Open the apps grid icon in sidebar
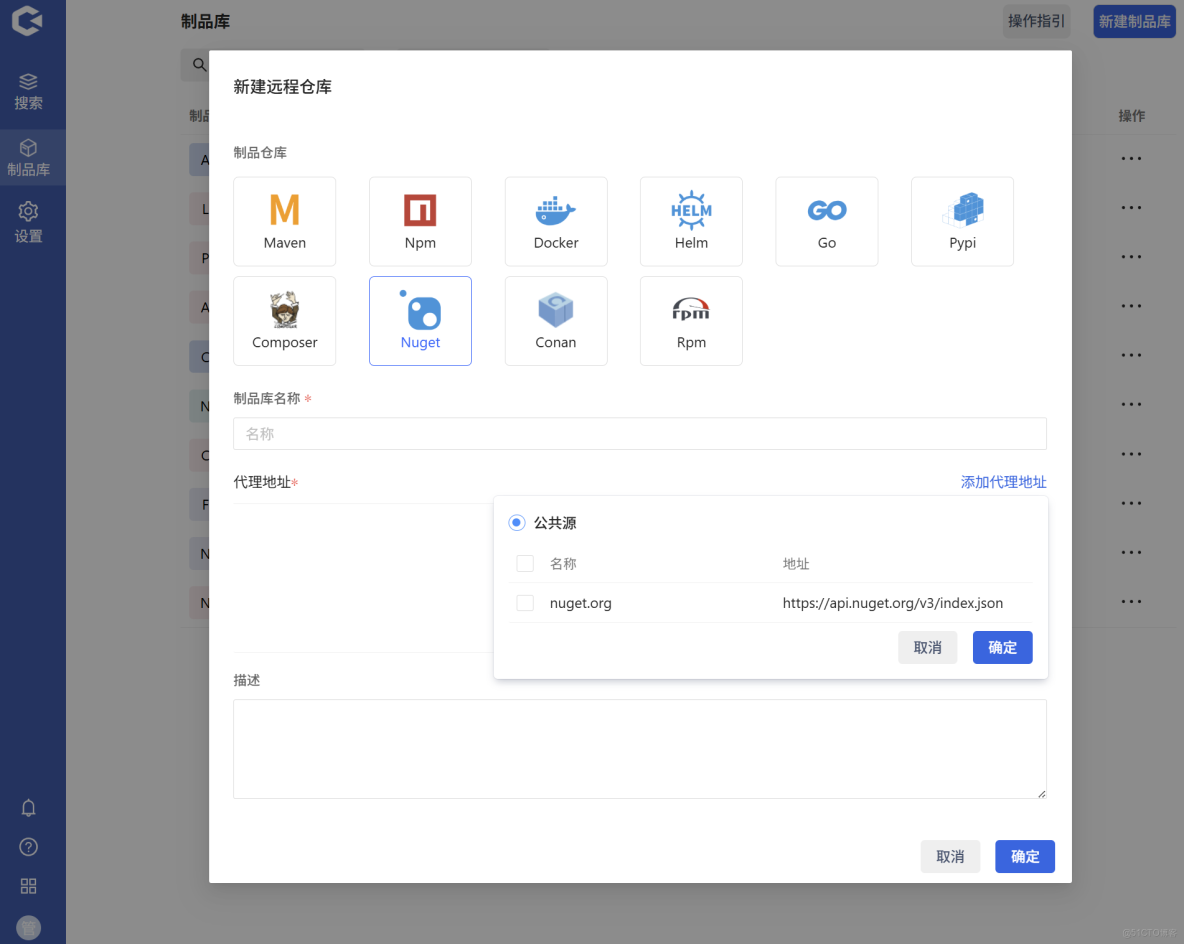Viewport: 1184px width, 944px height. coord(28,885)
